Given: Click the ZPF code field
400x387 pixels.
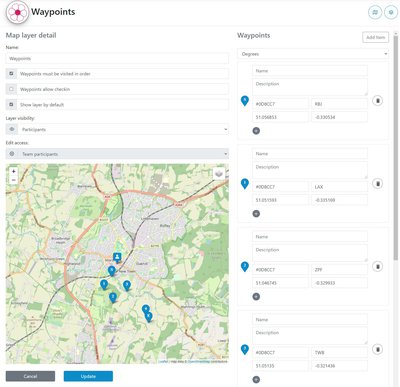Looking at the screenshot, I should pos(339,270).
